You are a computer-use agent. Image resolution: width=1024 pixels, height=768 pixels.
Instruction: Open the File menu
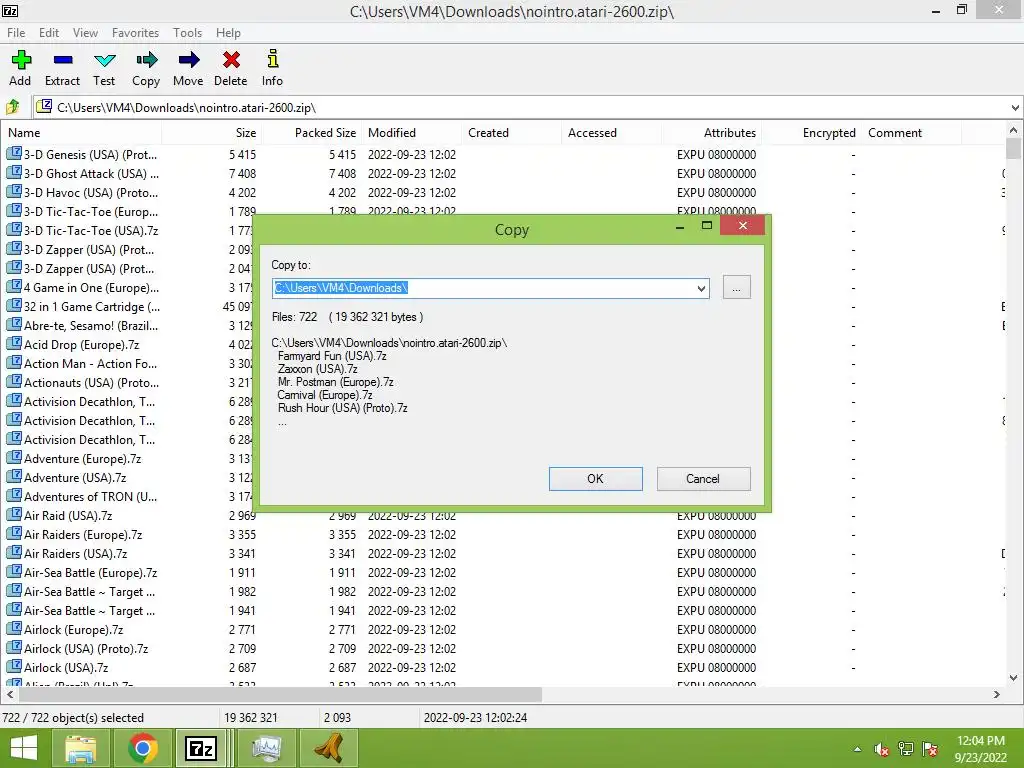click(16, 33)
